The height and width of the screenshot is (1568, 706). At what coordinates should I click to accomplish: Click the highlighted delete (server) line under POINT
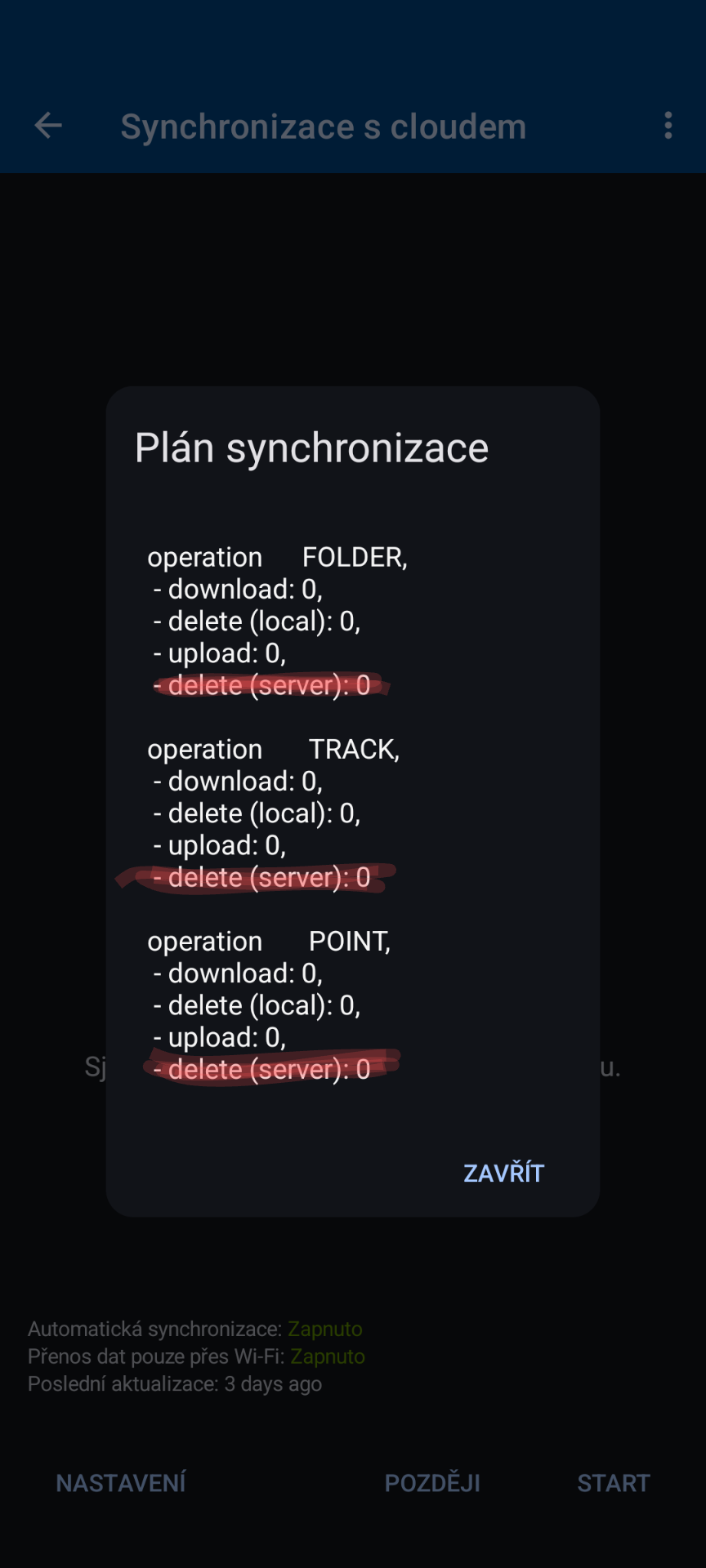point(261,1069)
